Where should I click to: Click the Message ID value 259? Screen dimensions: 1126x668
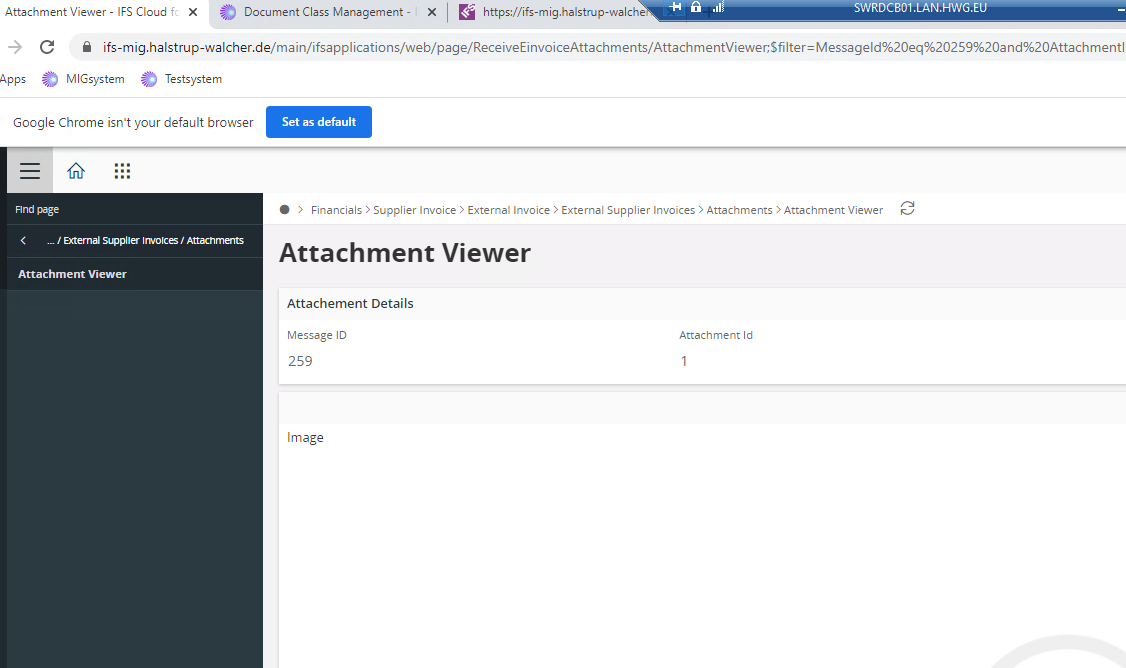(300, 361)
